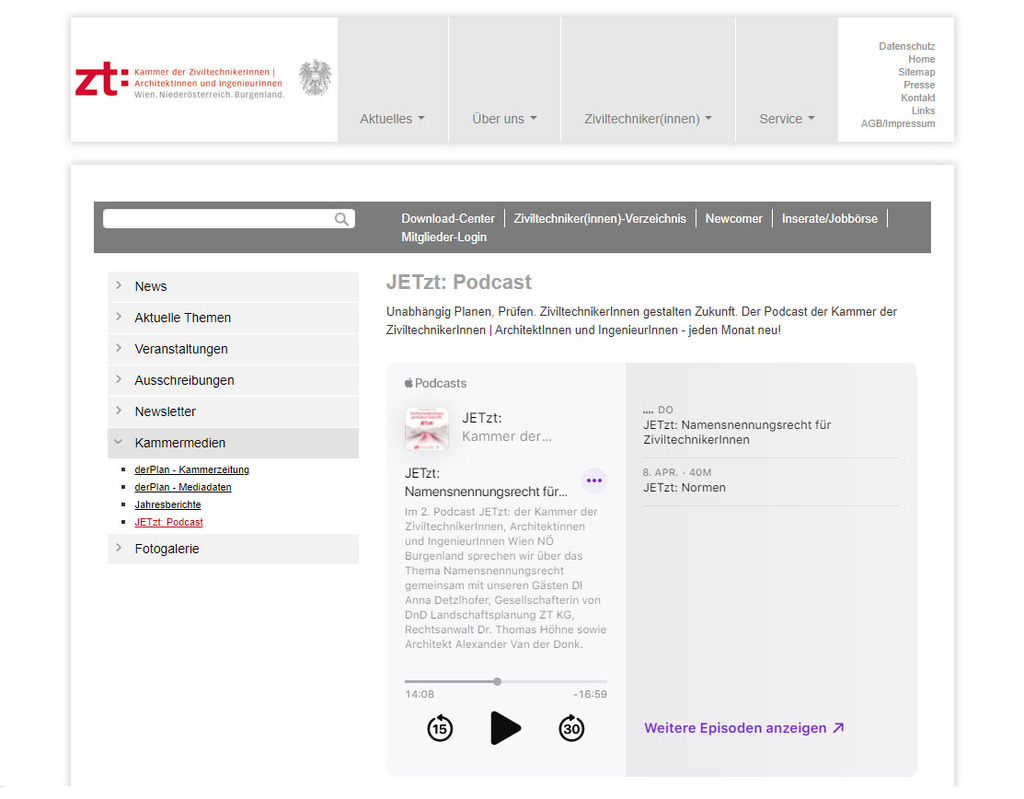Open derPlan - Kammerzeitung link
This screenshot has height=799, width=1024.
pyautogui.click(x=191, y=470)
